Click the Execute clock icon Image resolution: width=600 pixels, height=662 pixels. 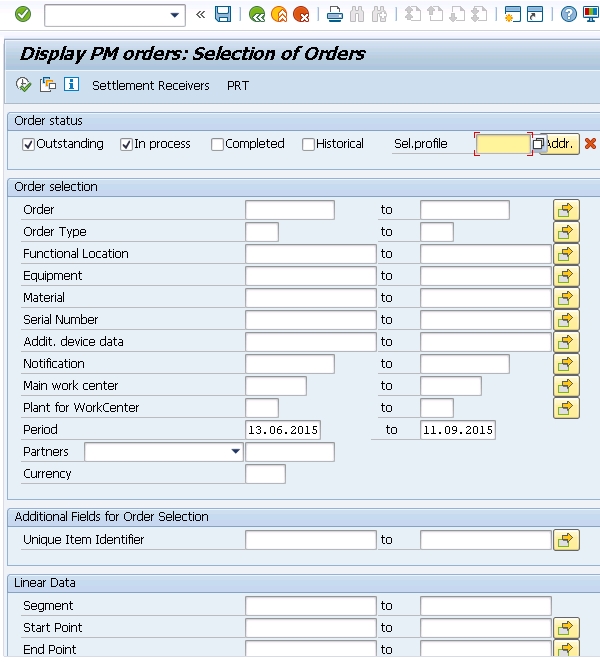24,85
